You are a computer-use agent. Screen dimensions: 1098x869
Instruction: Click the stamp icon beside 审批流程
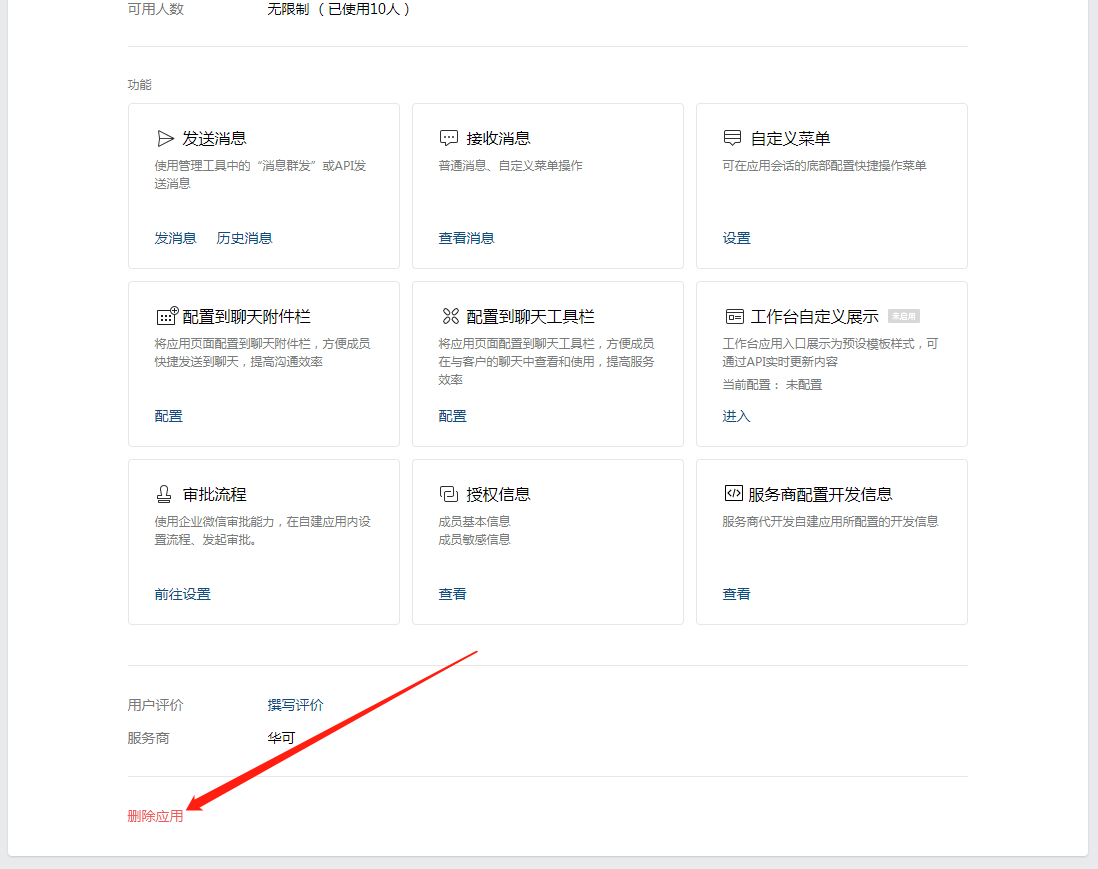165,494
